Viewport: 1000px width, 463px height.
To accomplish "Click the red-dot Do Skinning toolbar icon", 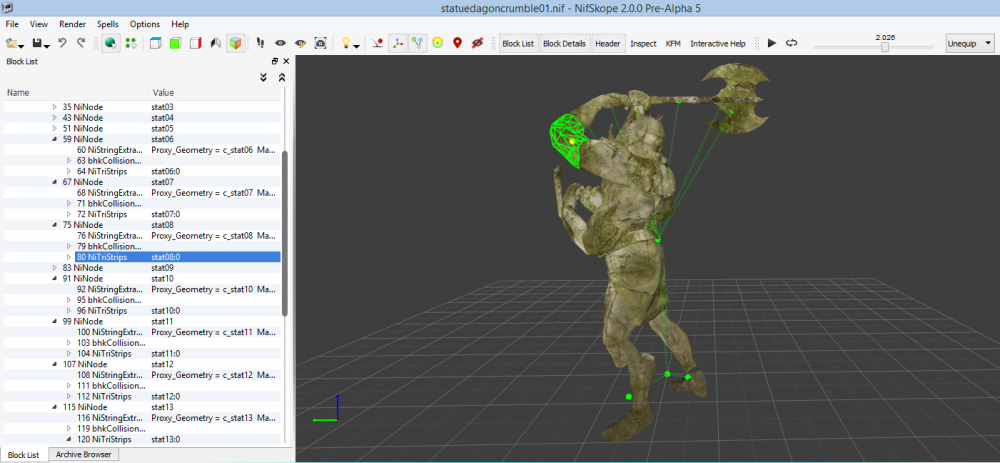I will (x=378, y=43).
